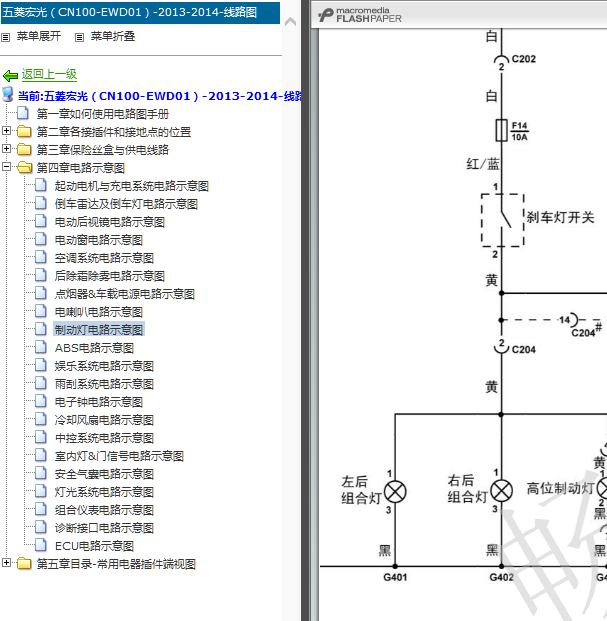Click the 菜单折叠 collapse-menu button
Screen dimensions: 607x621
click(105, 36)
